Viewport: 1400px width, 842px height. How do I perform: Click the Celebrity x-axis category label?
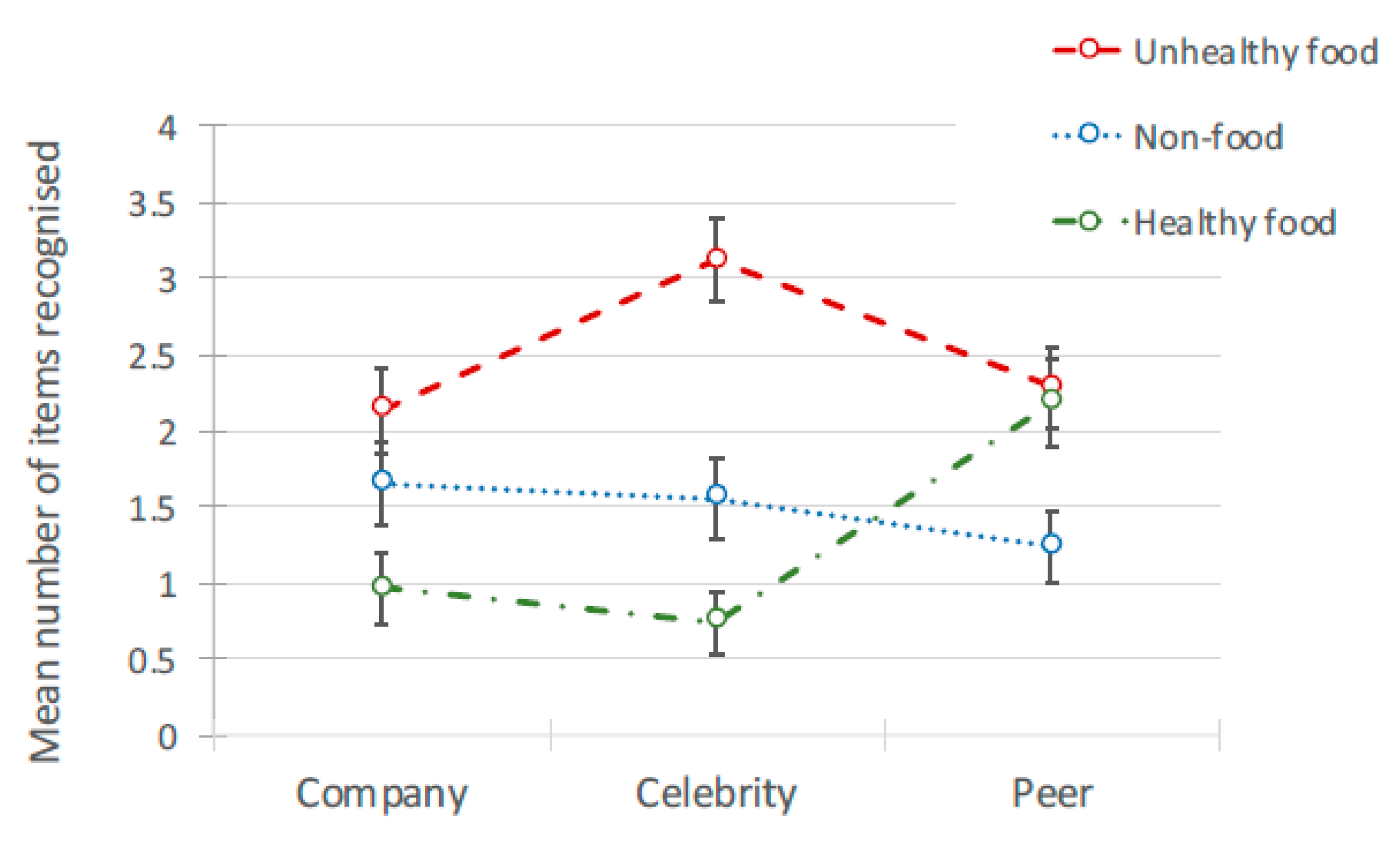[716, 794]
